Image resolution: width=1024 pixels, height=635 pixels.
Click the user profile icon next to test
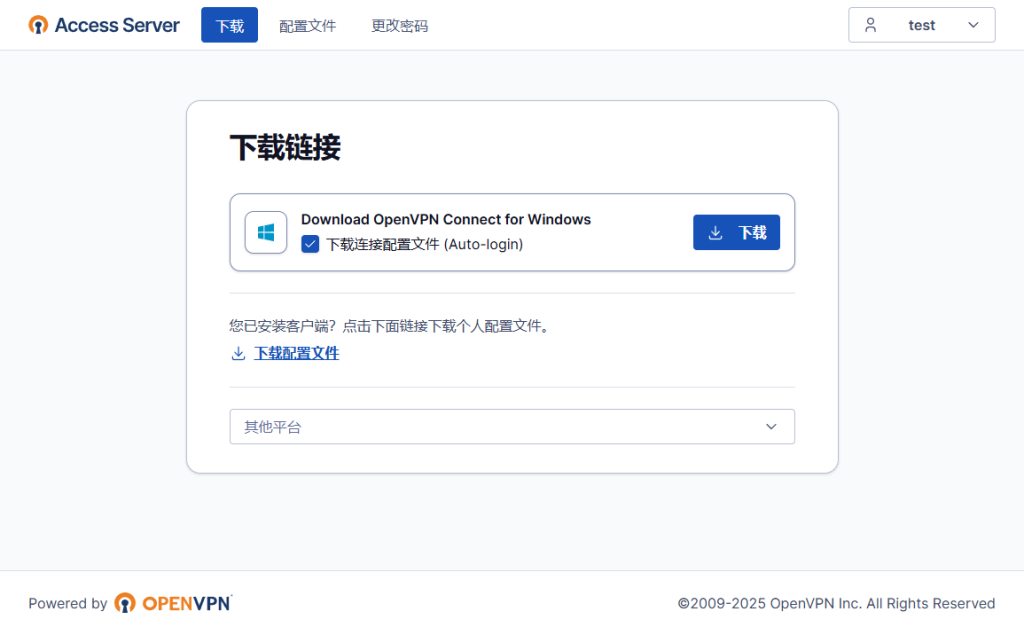870,25
